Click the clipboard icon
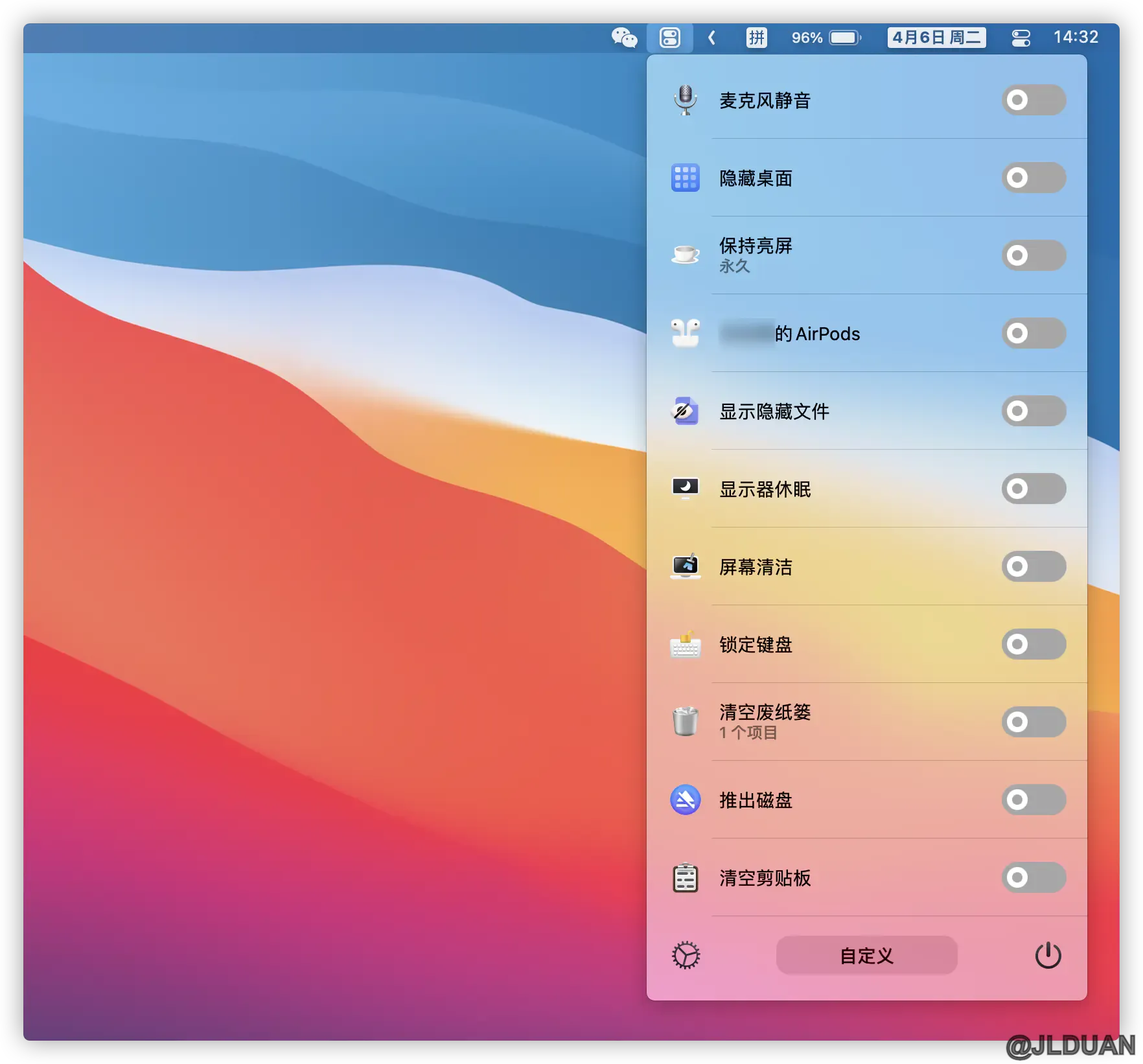 click(686, 877)
